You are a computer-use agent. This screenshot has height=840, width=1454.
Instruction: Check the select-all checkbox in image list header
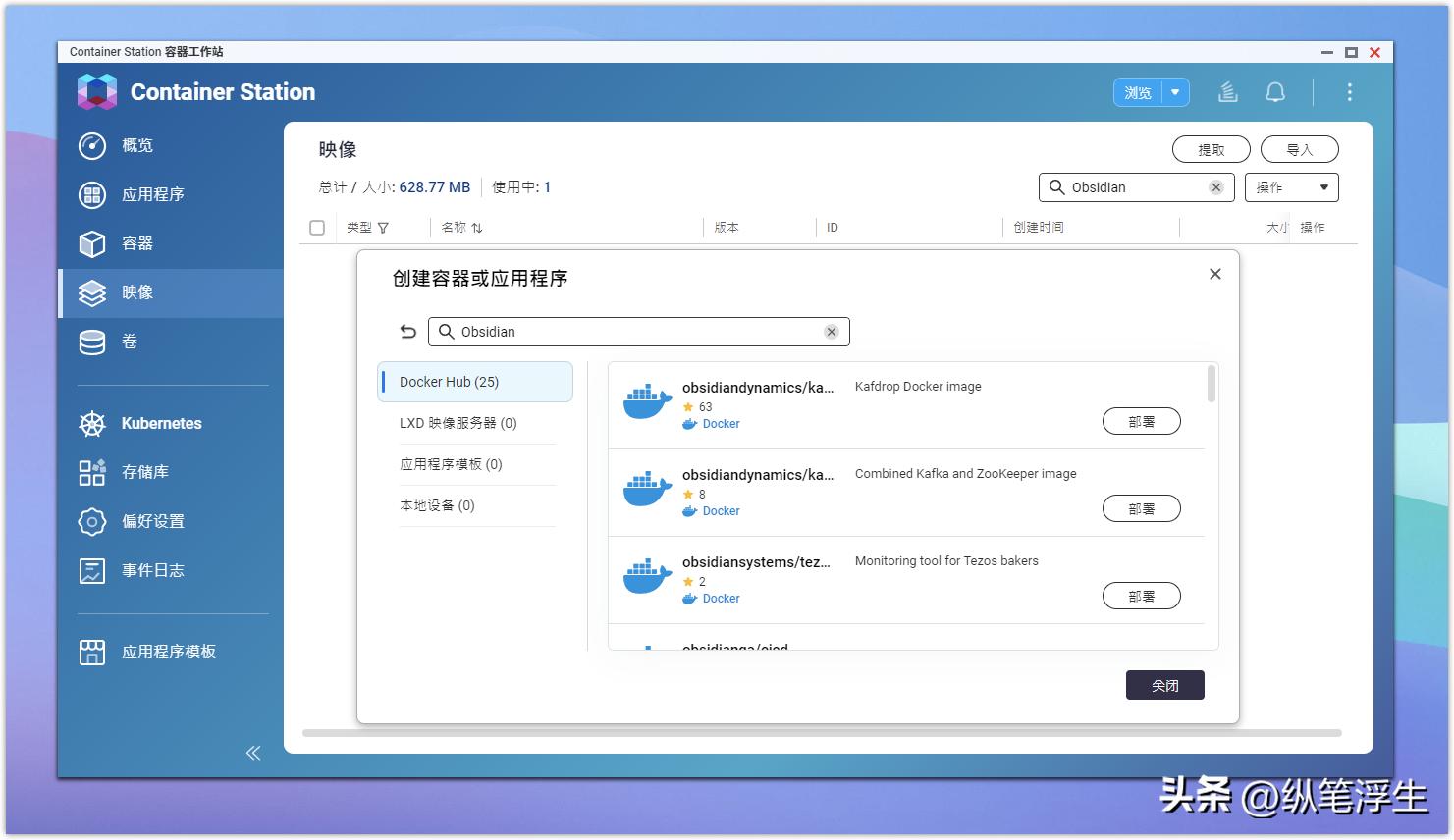317,227
